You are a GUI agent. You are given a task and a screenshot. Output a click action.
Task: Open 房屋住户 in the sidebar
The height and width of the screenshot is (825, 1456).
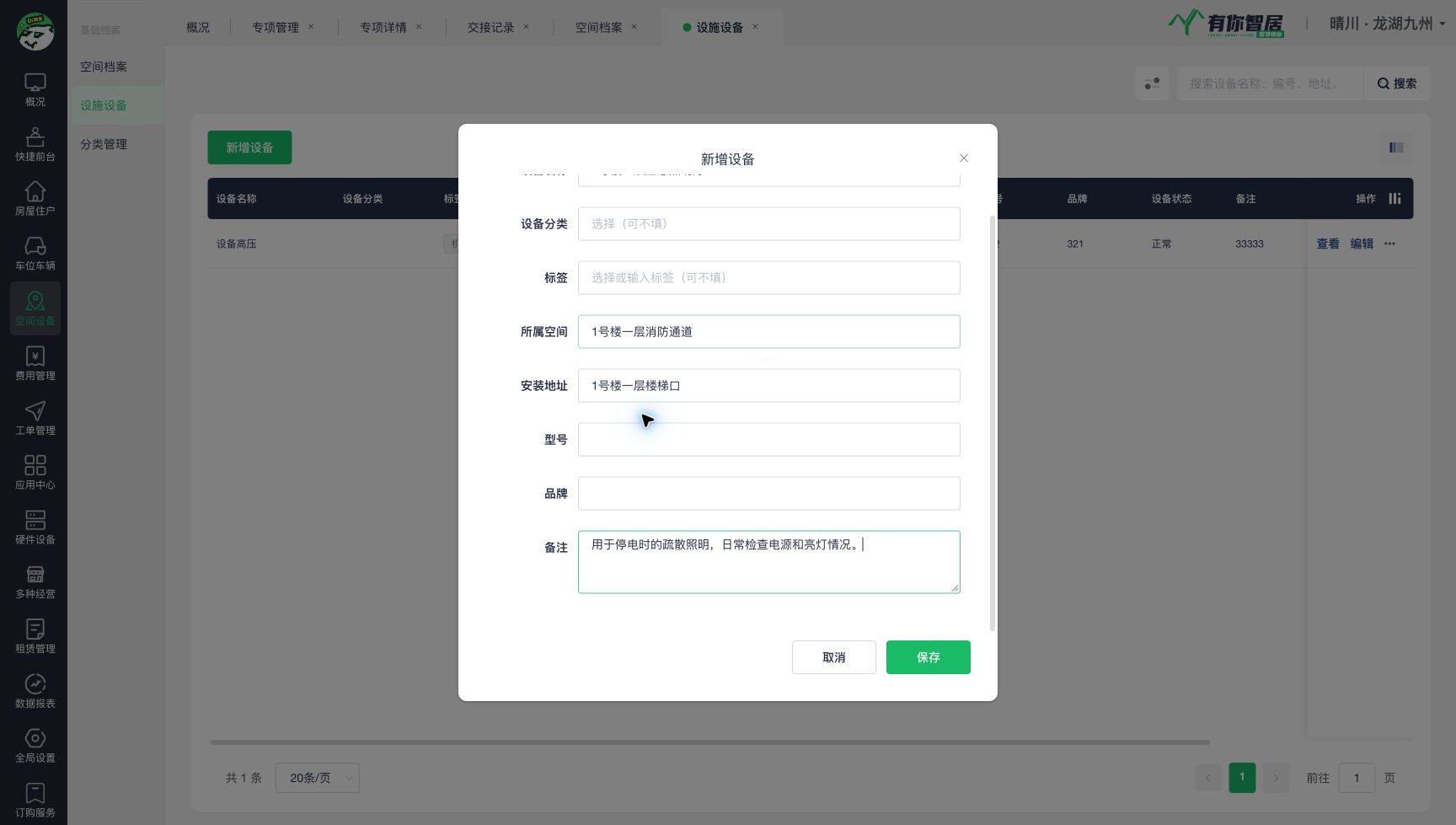(35, 199)
